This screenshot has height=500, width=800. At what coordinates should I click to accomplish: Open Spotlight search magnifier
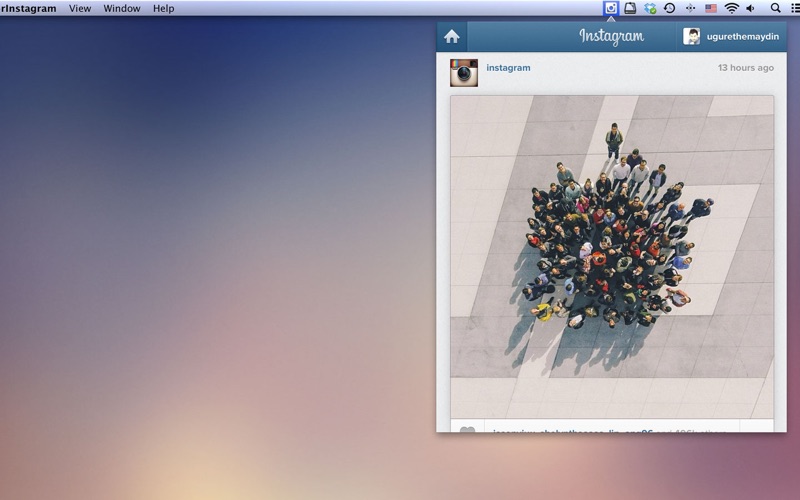776,8
